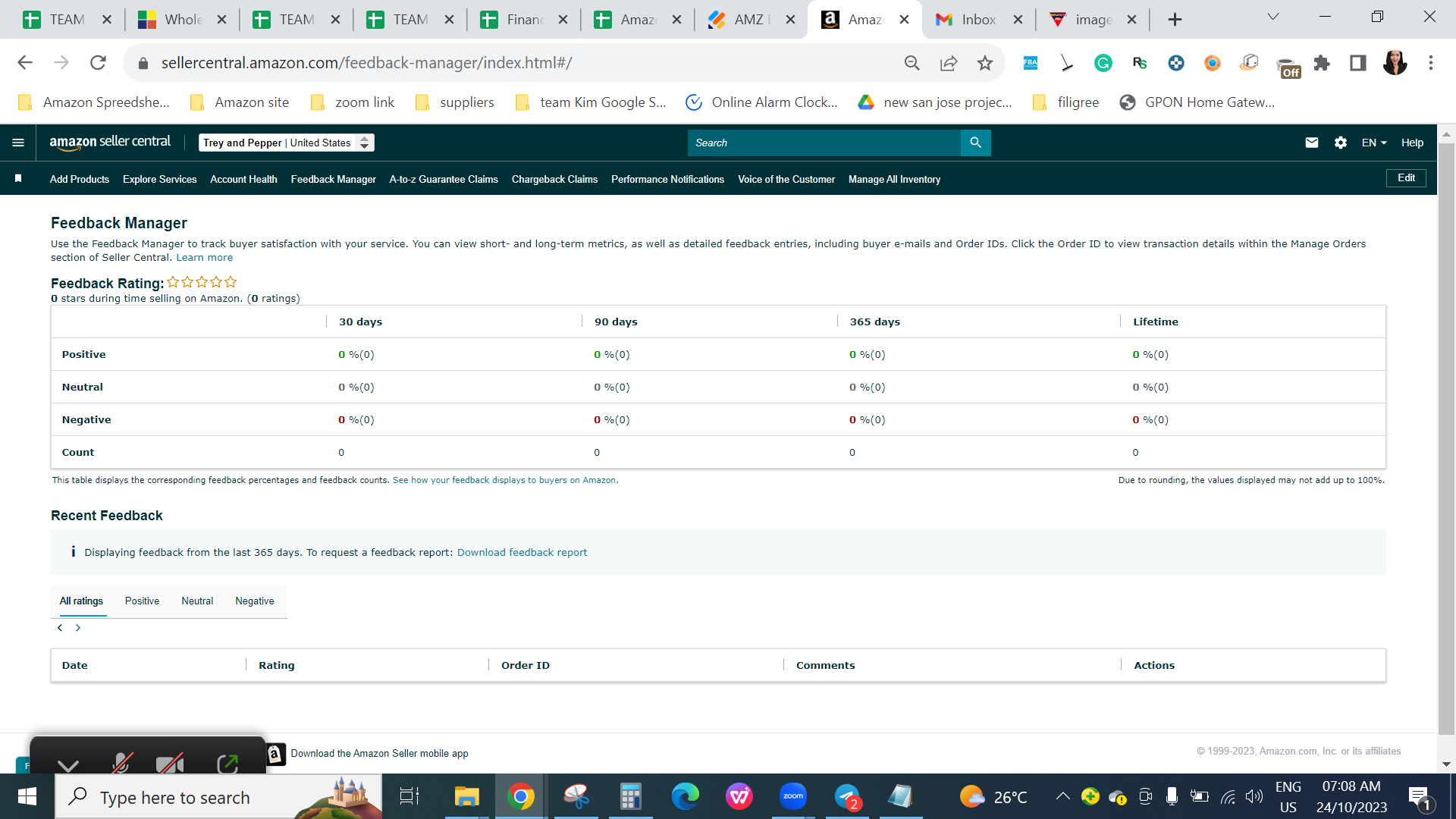Open the Chrome profile avatar
1456x819 pixels.
pos(1395,63)
